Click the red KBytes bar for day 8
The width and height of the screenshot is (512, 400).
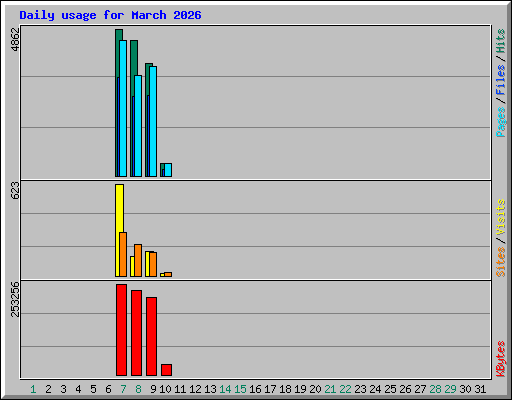pos(136,333)
